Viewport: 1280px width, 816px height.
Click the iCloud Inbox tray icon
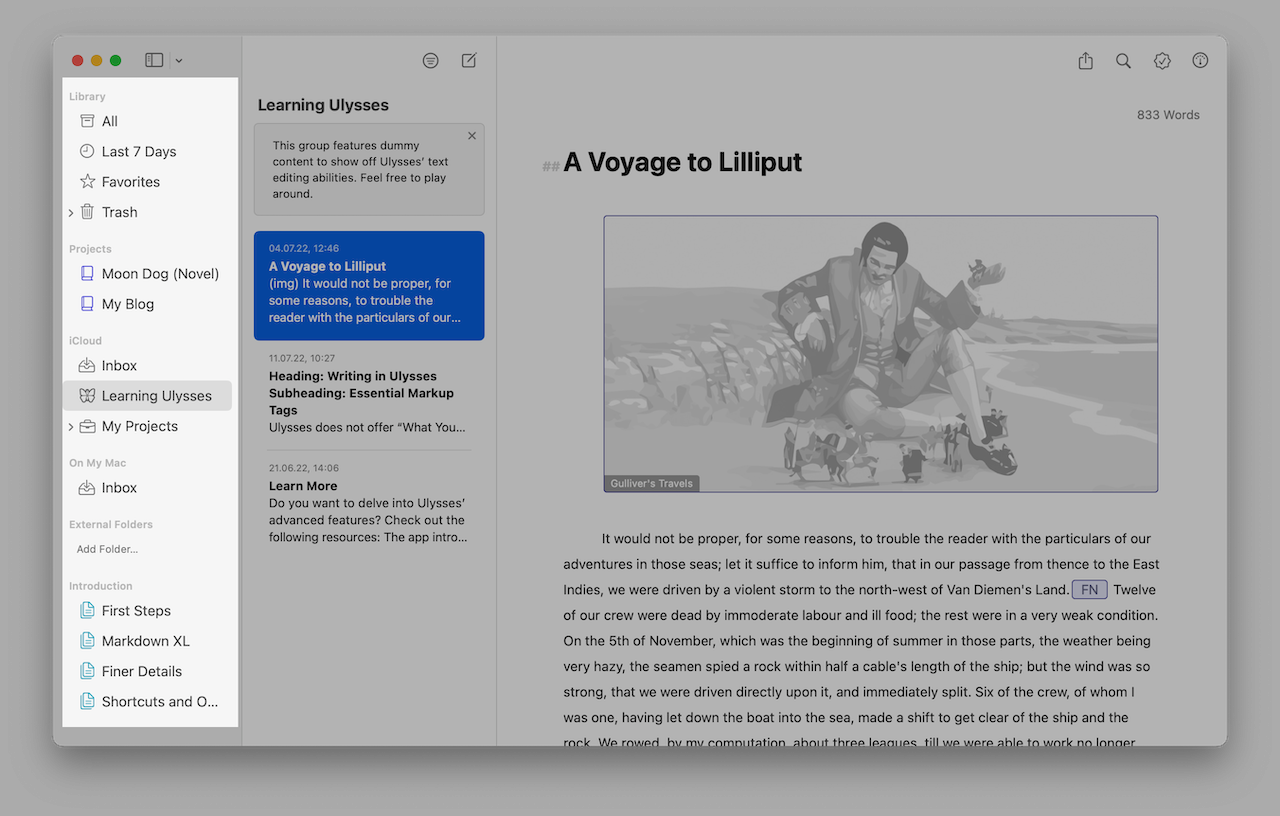[87, 366]
